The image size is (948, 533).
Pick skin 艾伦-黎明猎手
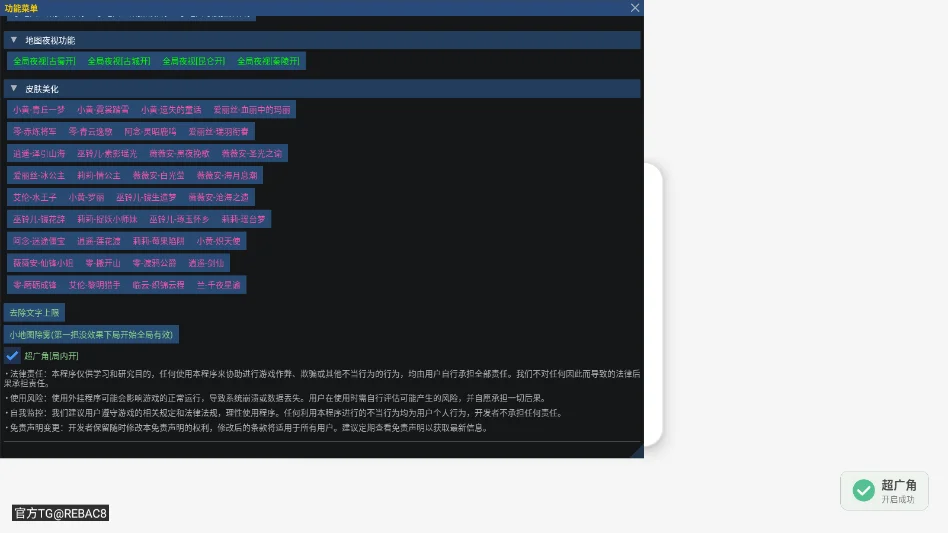tap(95, 285)
